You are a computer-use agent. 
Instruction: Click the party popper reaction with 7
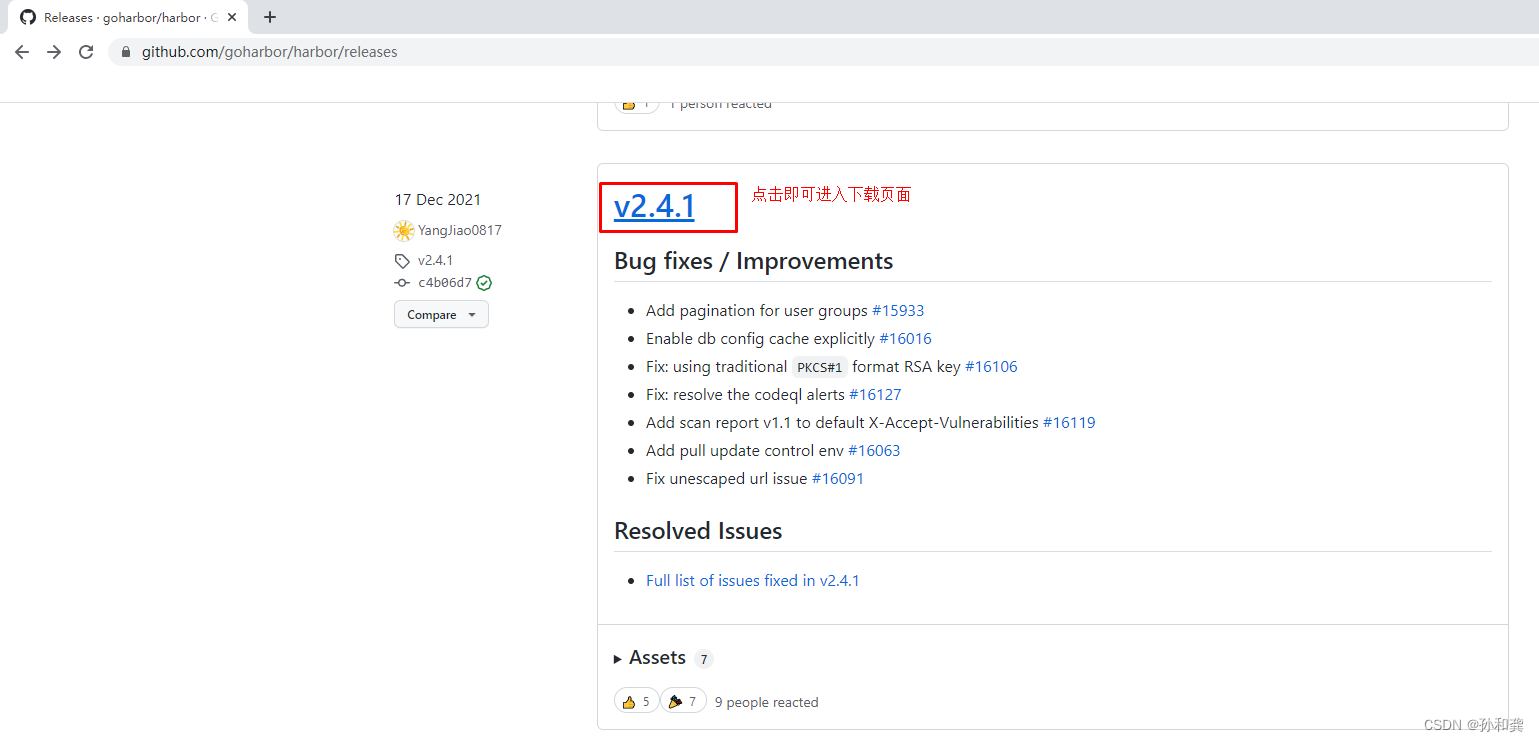683,701
